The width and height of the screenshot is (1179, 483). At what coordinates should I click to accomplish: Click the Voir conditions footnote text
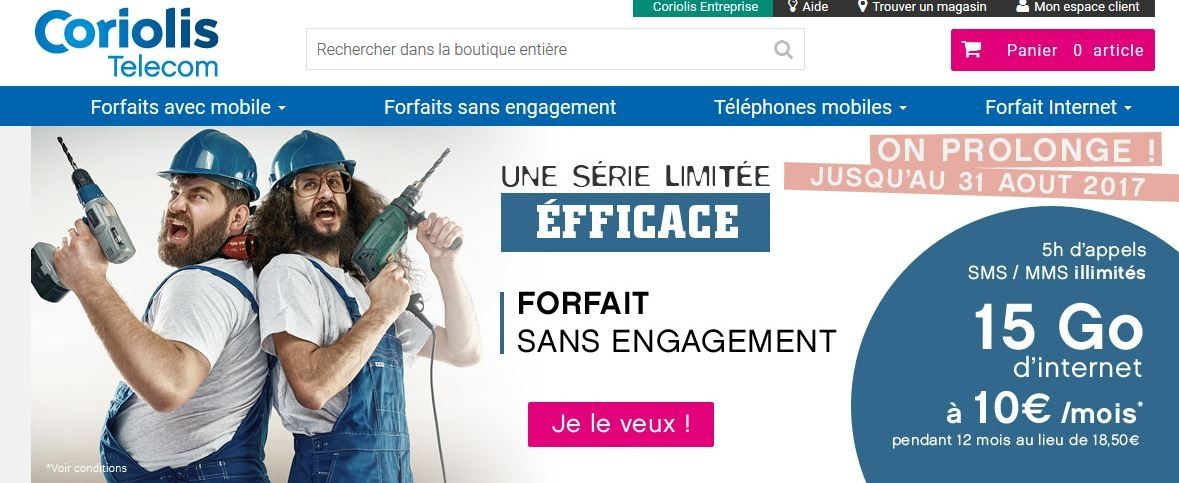86,468
